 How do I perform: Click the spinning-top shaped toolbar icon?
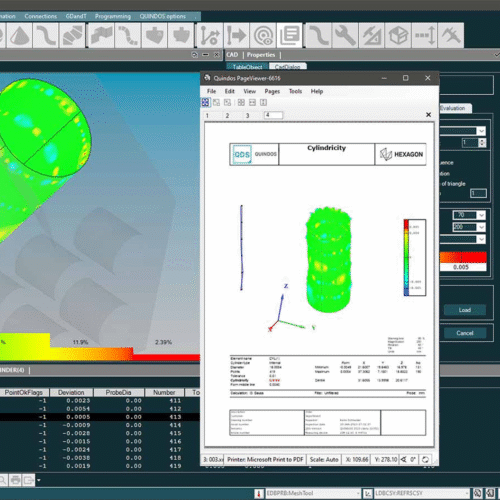[154, 35]
